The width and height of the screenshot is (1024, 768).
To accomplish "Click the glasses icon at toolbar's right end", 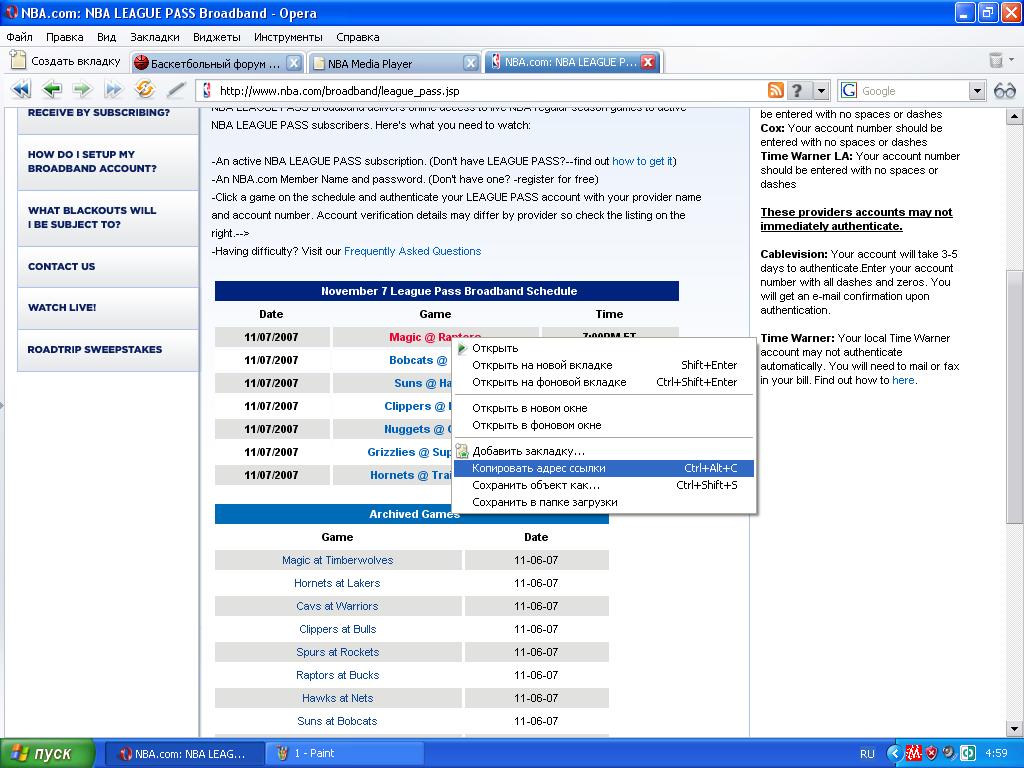I will click(x=1004, y=91).
